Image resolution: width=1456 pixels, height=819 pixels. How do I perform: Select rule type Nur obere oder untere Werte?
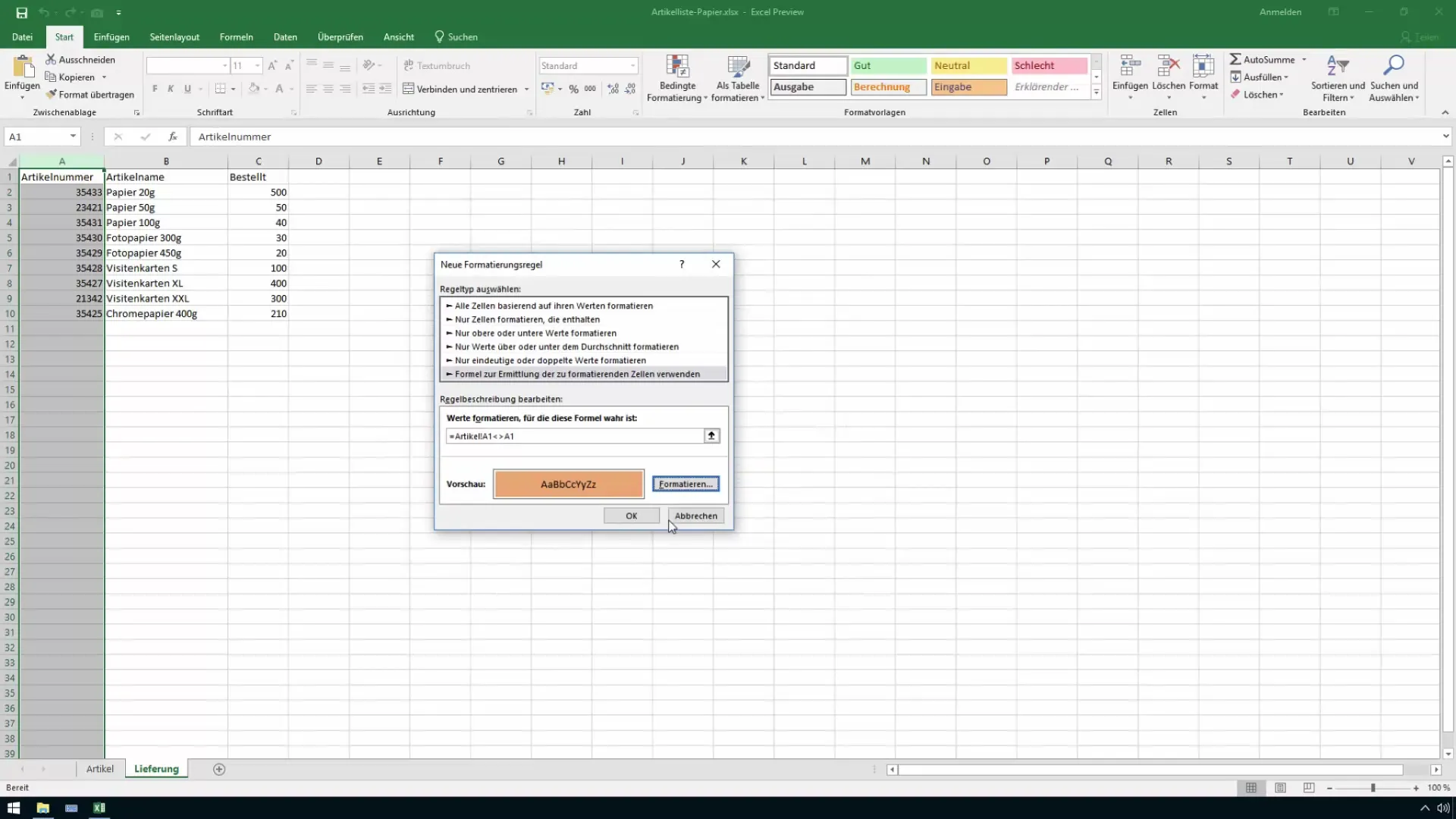583,333
